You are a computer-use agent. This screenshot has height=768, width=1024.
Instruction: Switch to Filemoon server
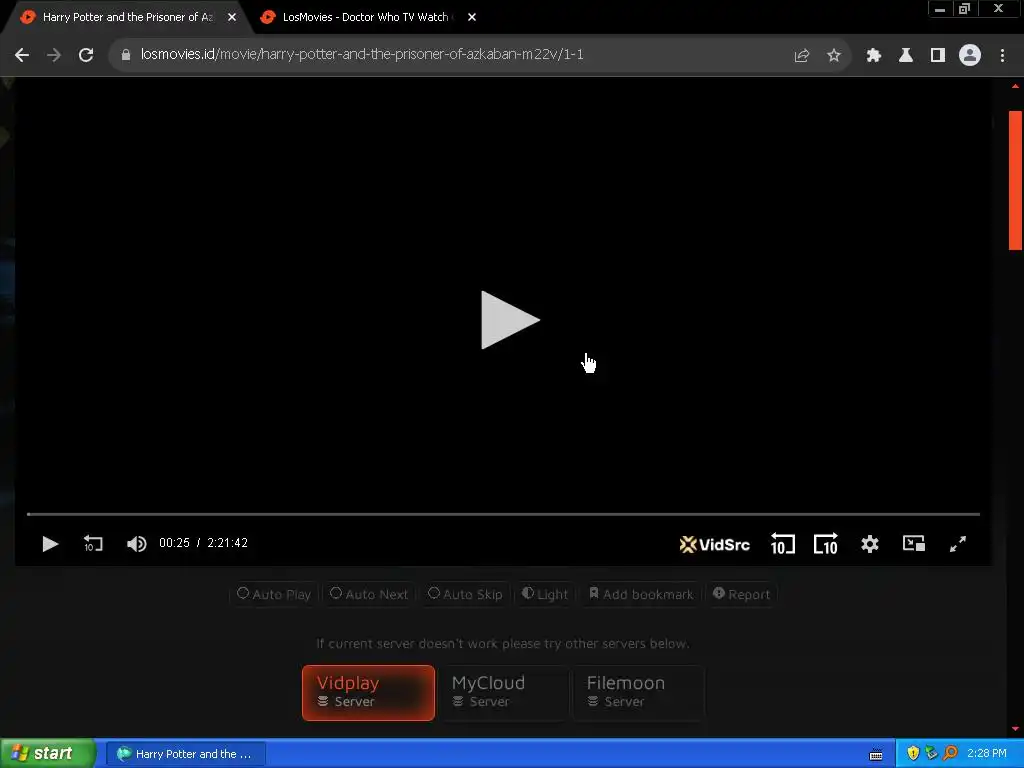pos(638,693)
